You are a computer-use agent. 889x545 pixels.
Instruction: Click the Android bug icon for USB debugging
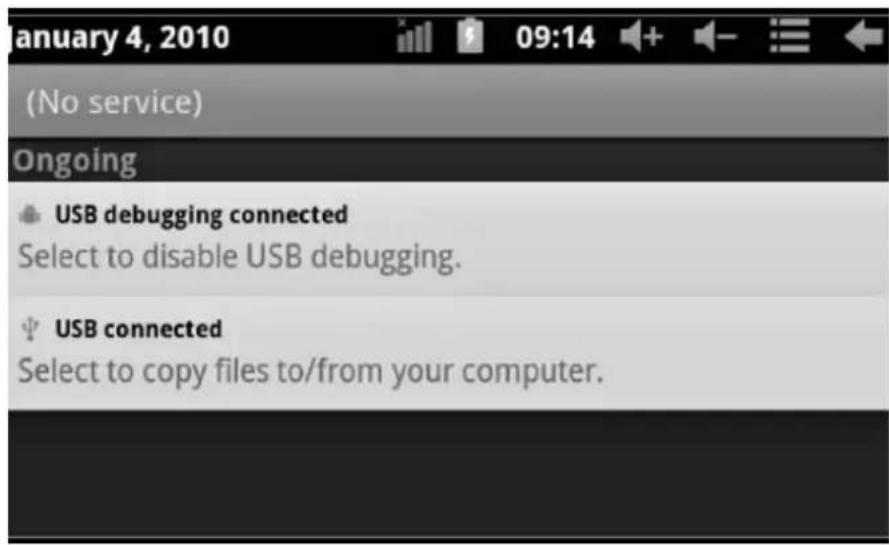tap(30, 215)
